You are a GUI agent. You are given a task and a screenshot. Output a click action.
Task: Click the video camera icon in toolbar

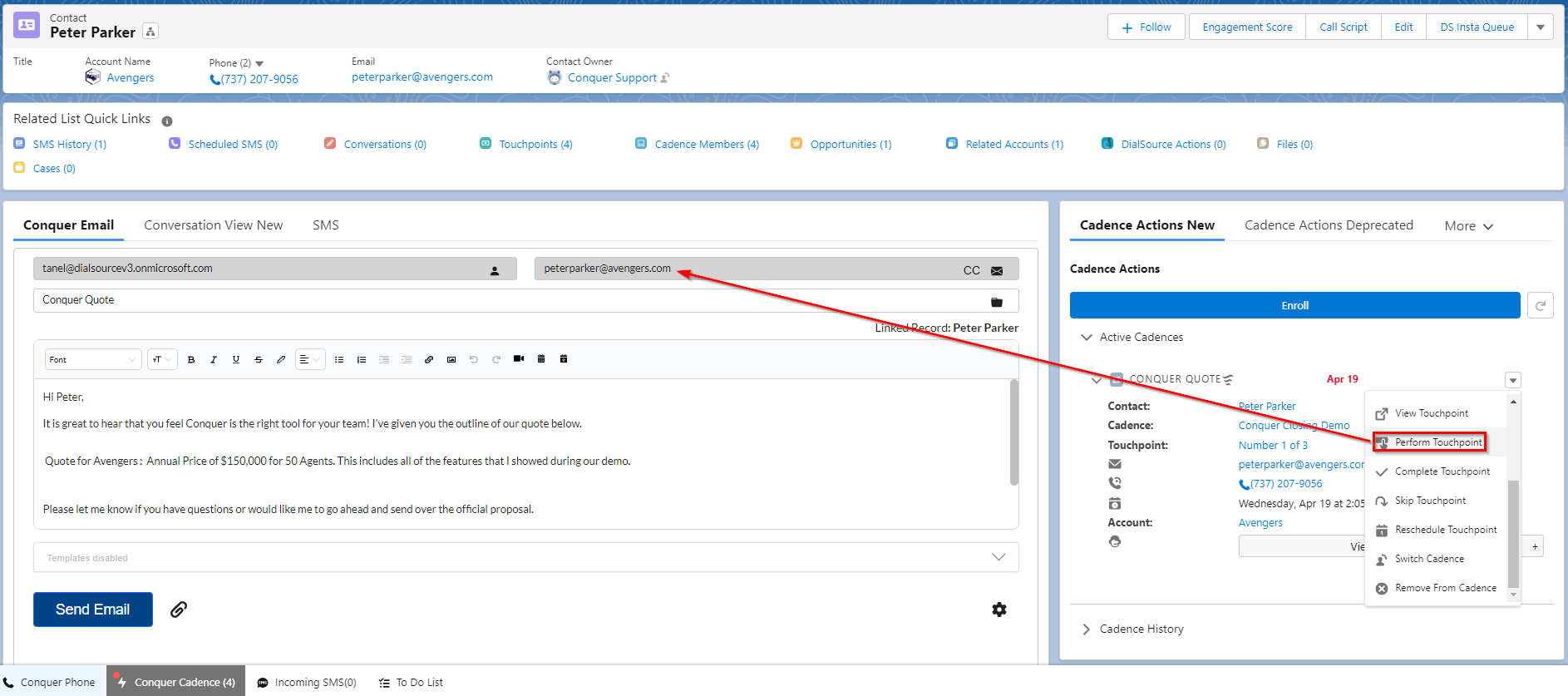click(x=519, y=359)
